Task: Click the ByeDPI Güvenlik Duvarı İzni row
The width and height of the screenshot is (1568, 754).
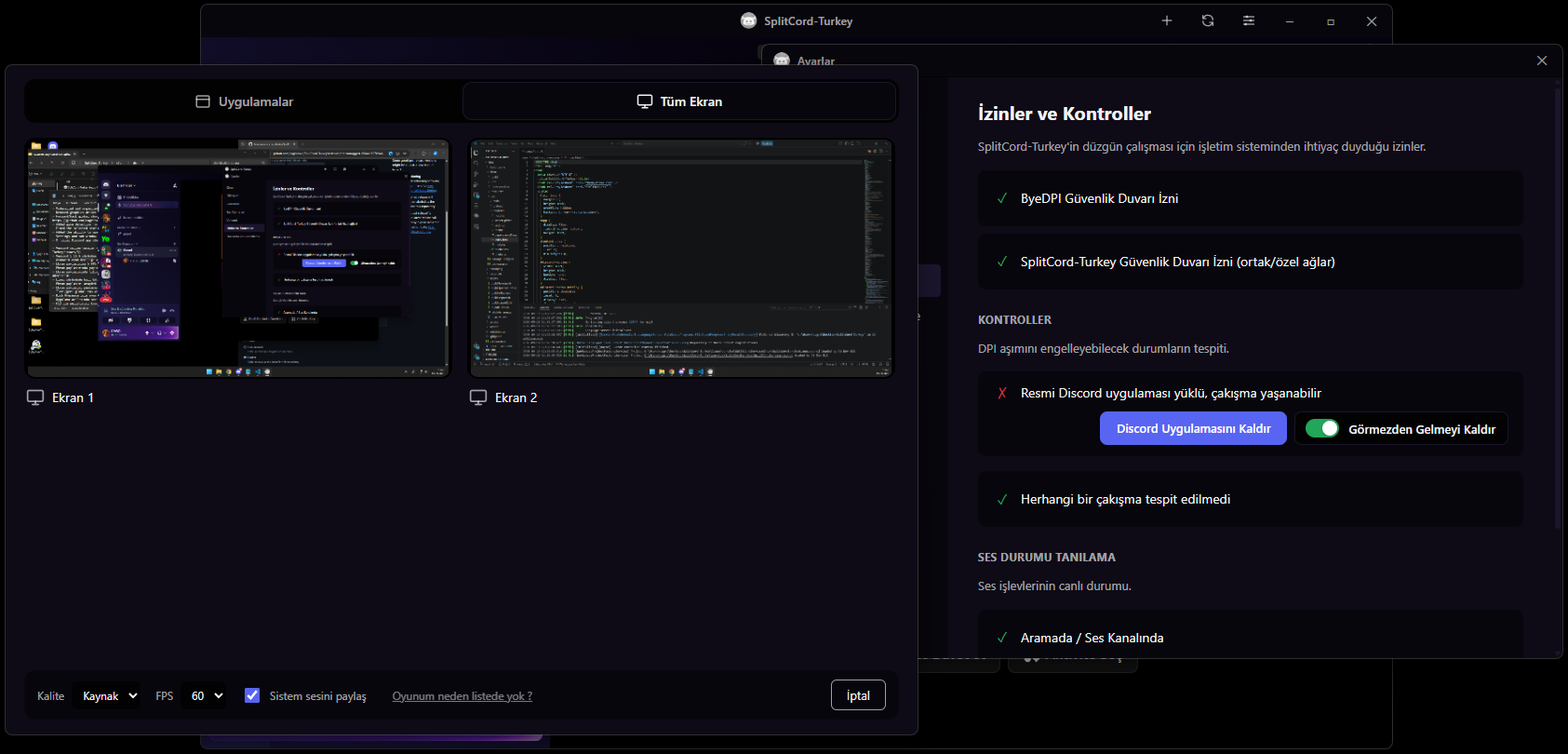Action: tap(1251, 198)
